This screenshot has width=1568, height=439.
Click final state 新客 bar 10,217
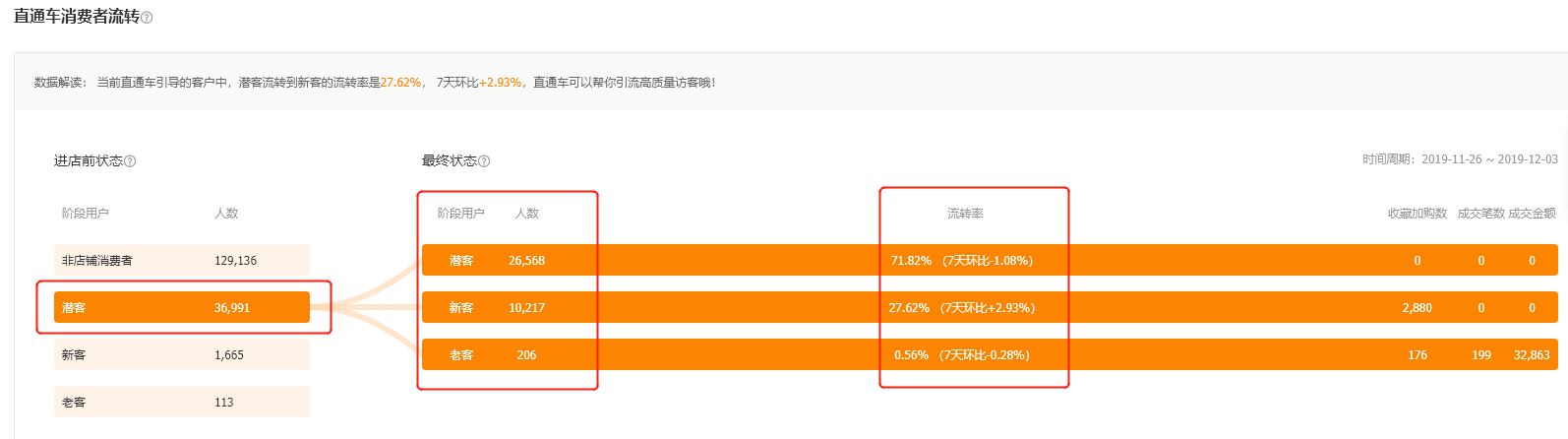coord(990,307)
